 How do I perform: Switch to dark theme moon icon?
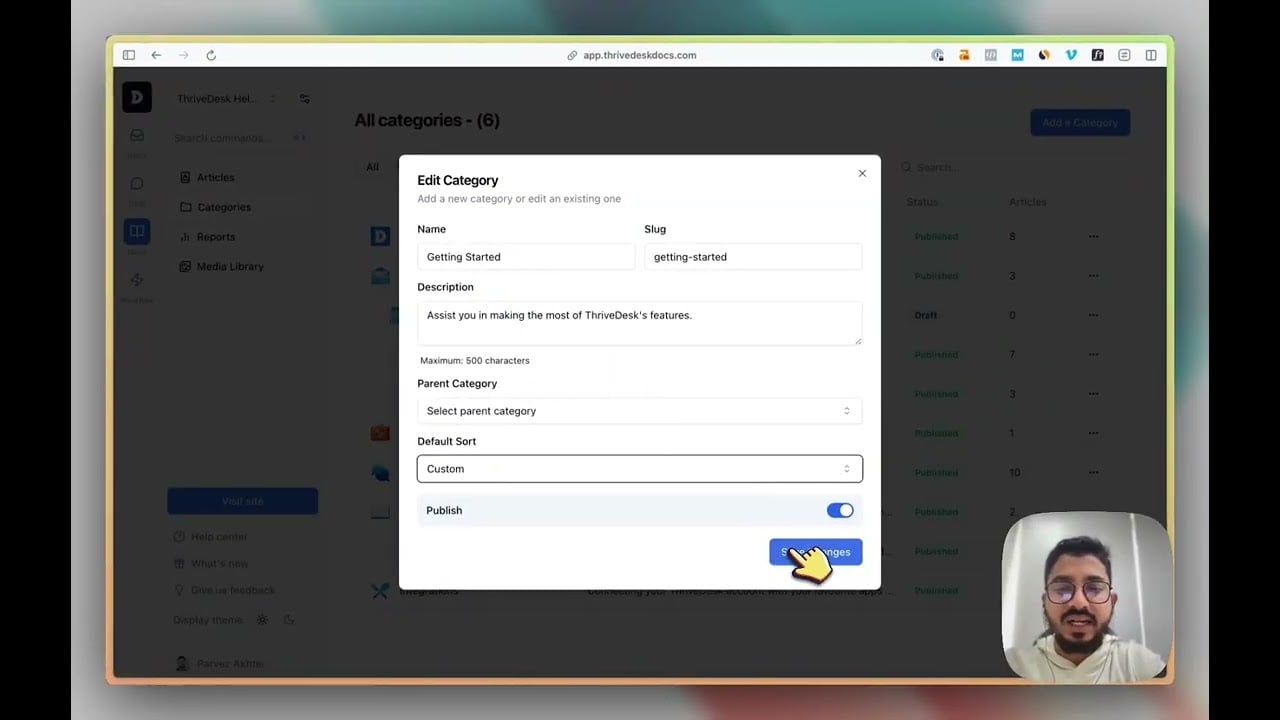(289, 620)
